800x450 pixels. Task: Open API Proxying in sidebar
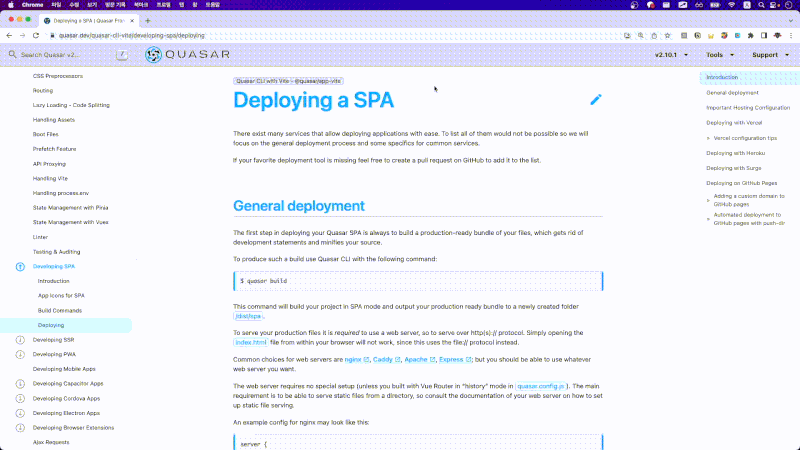(49, 164)
